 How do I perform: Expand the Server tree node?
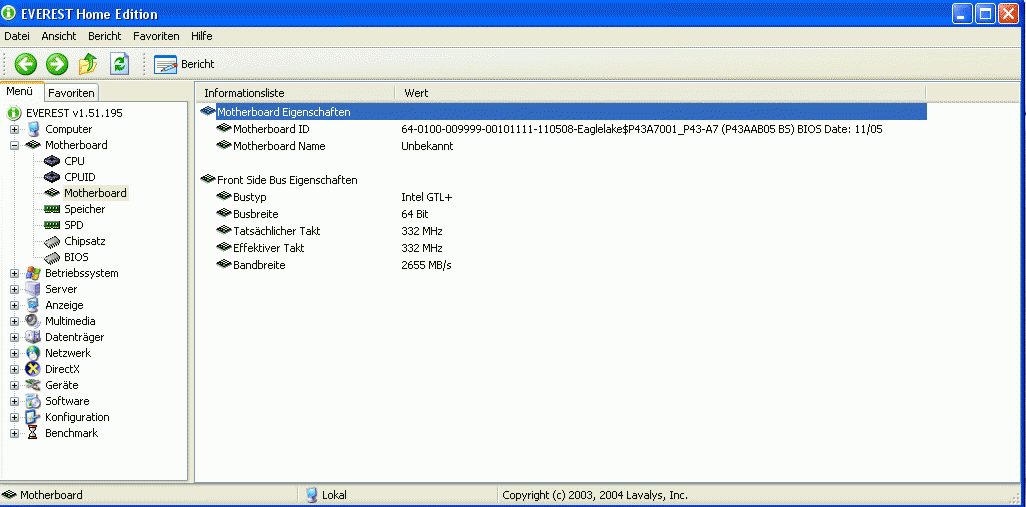coord(14,289)
